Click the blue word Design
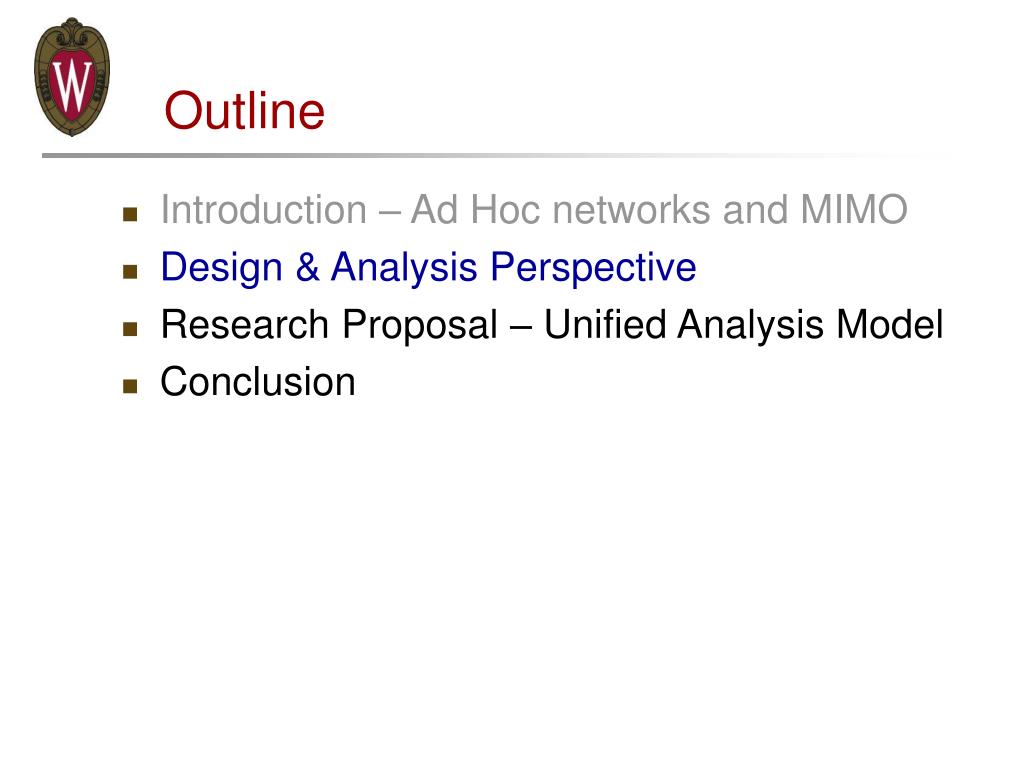 point(221,269)
